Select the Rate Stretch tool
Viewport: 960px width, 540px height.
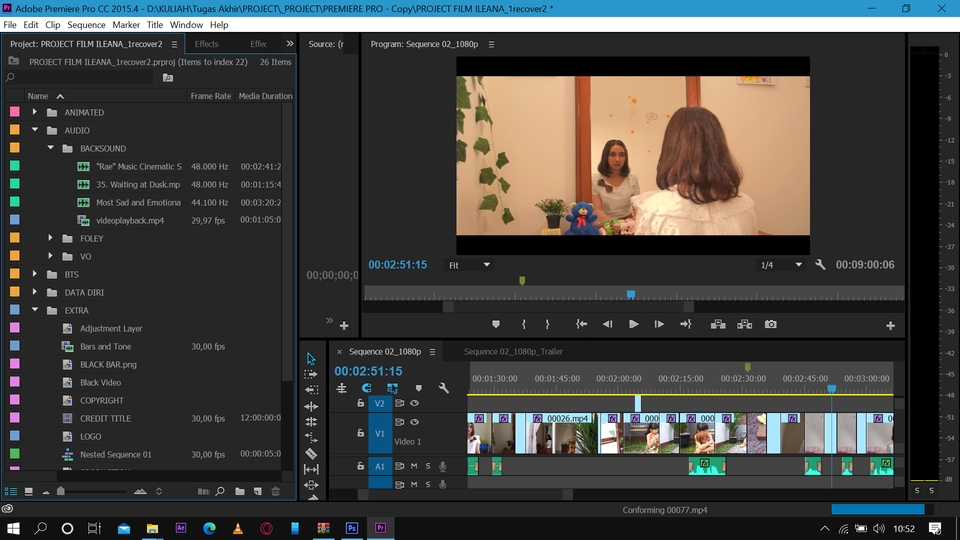pyautogui.click(x=311, y=437)
